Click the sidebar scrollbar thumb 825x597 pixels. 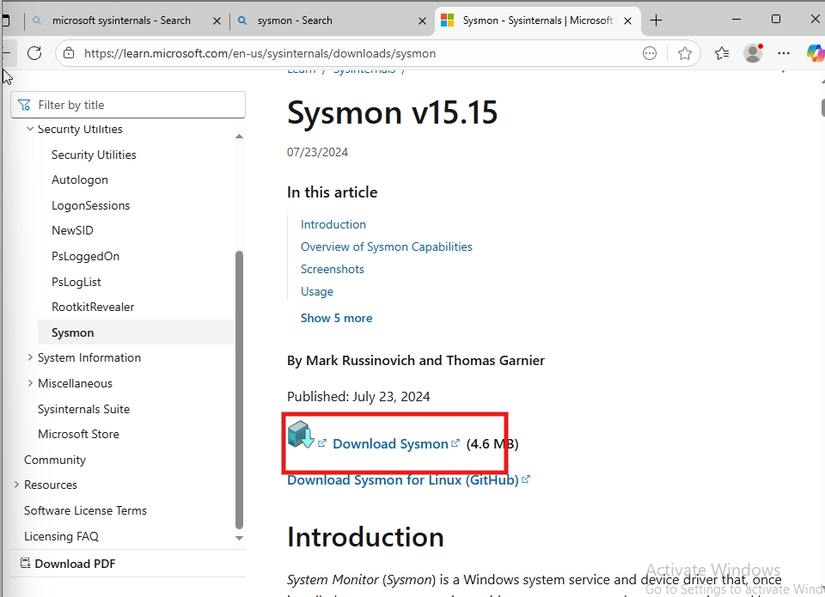point(239,390)
